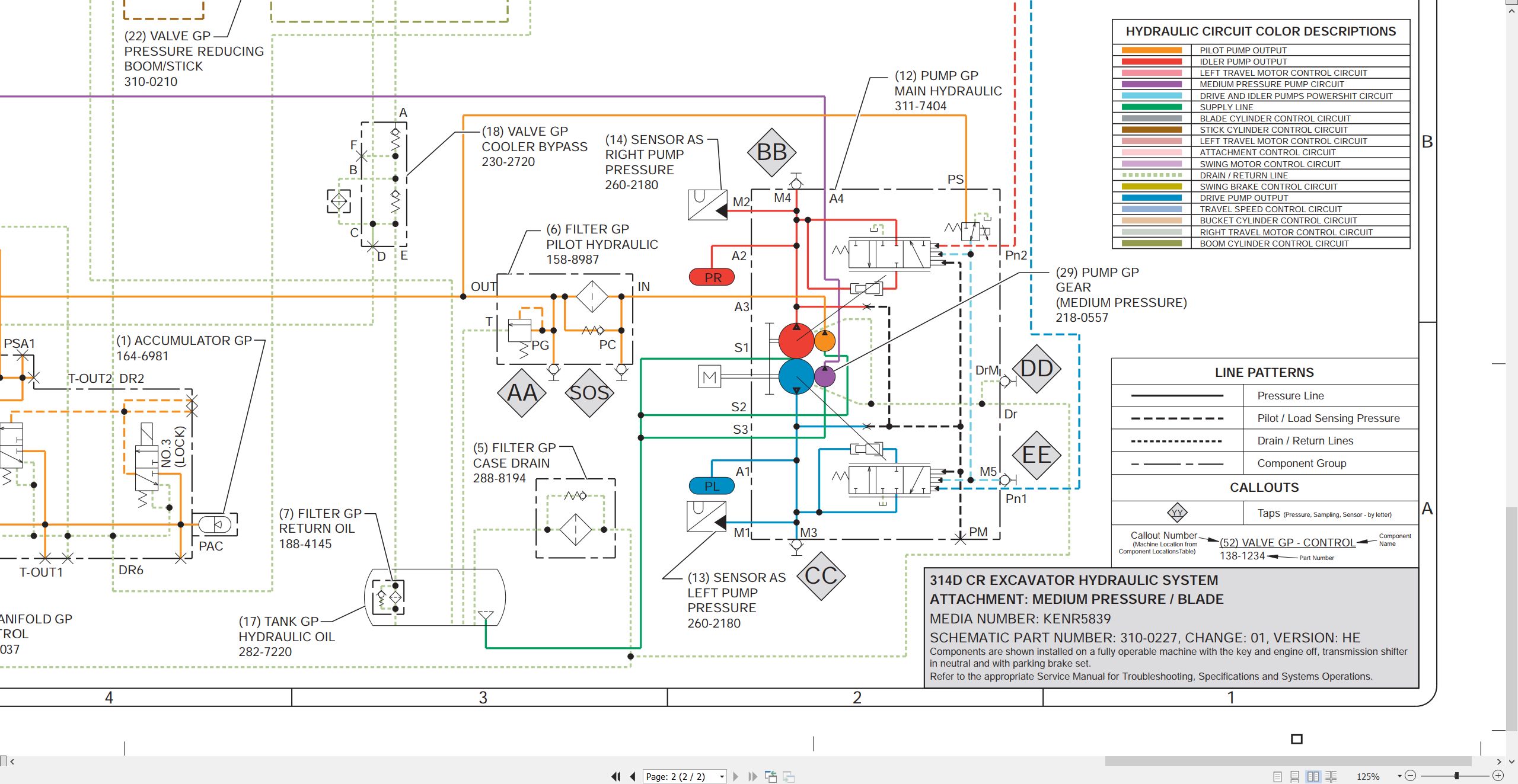Click the 'DRAIN / RETURN LINE' legend entry
Screen dimensions: 1518x784
point(1243,175)
